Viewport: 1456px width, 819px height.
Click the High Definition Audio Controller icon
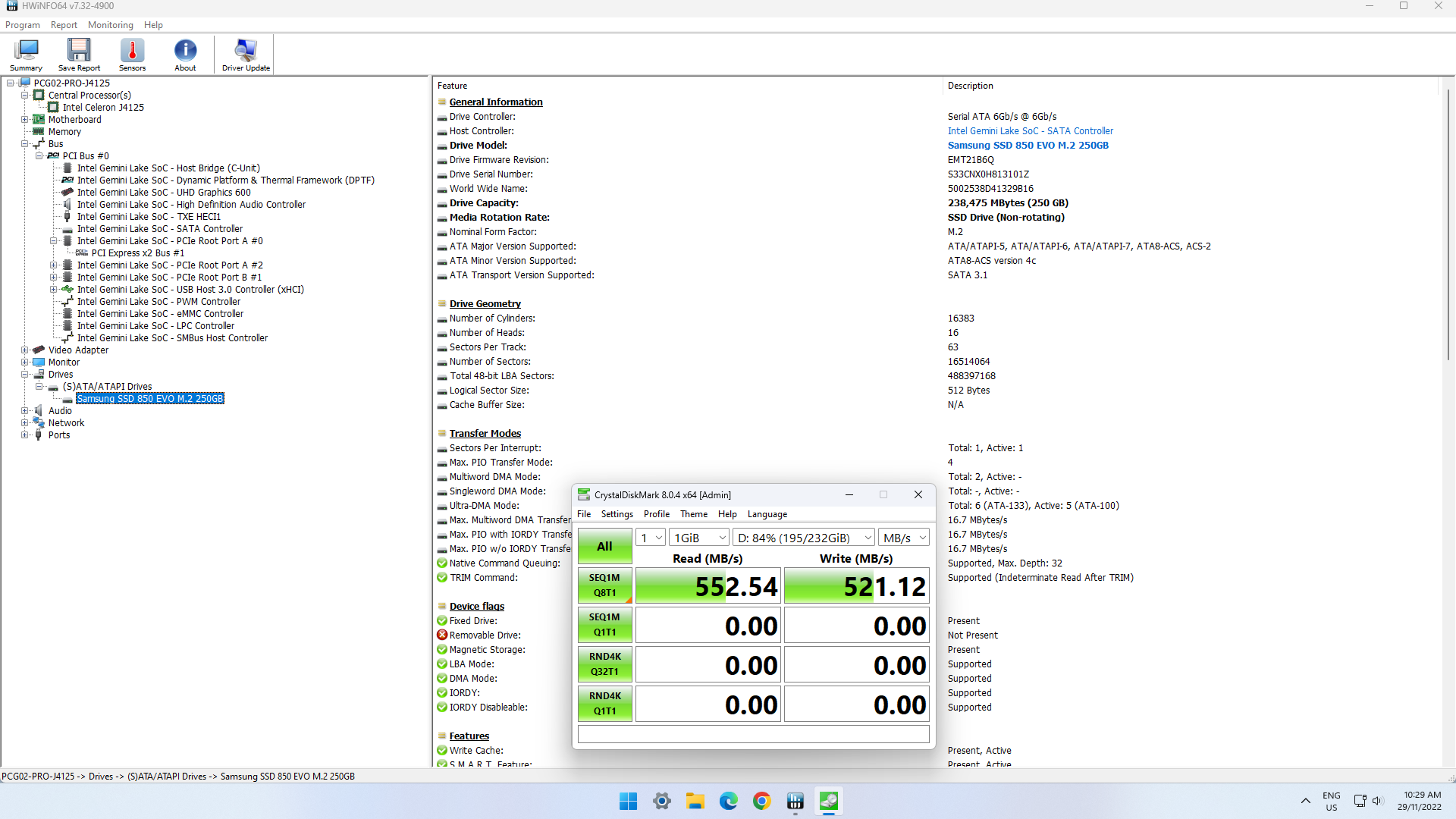tap(67, 205)
